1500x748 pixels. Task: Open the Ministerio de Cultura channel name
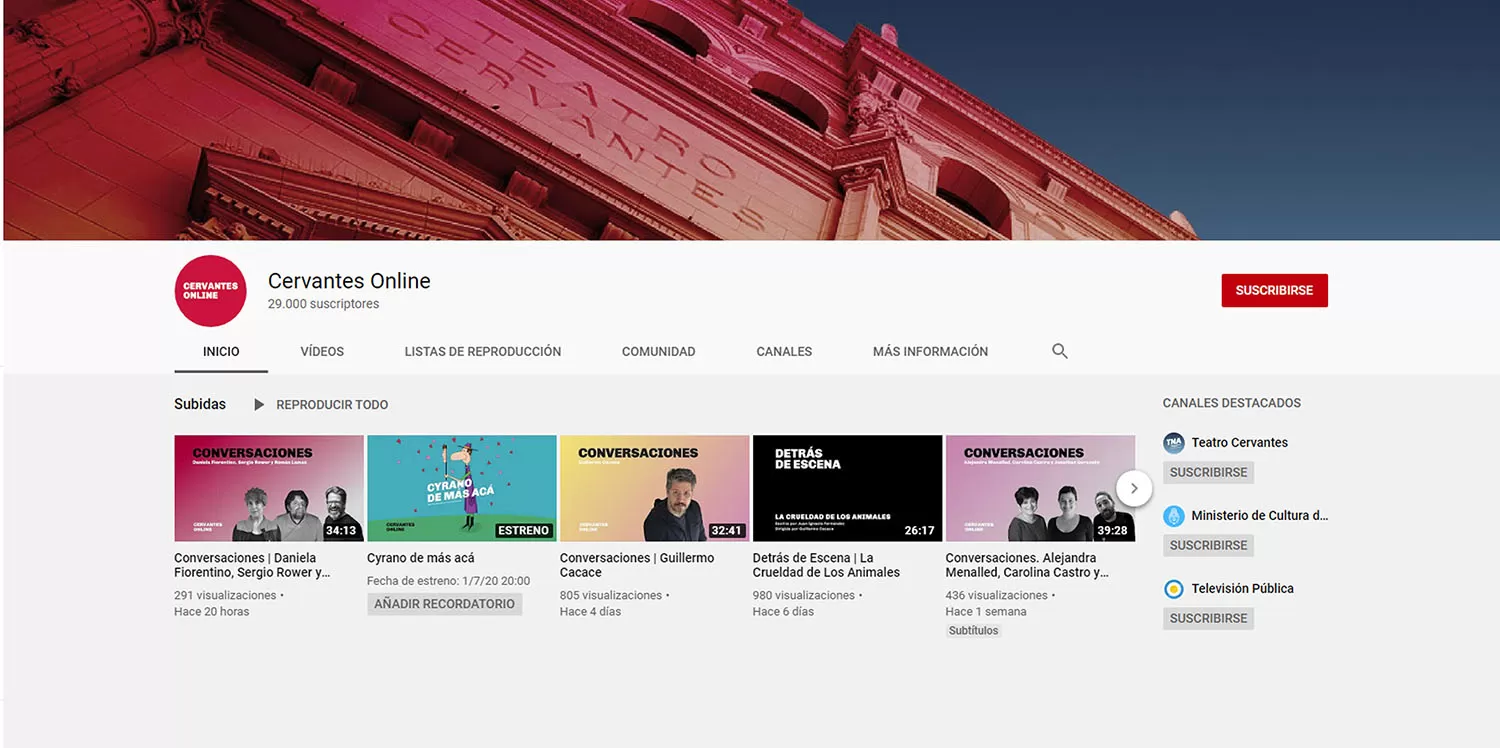1260,516
